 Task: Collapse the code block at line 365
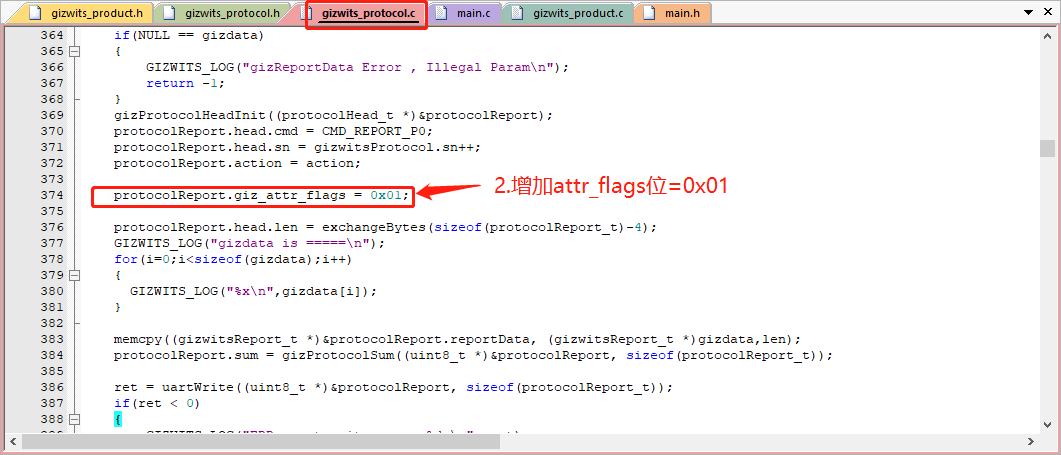click(75, 51)
